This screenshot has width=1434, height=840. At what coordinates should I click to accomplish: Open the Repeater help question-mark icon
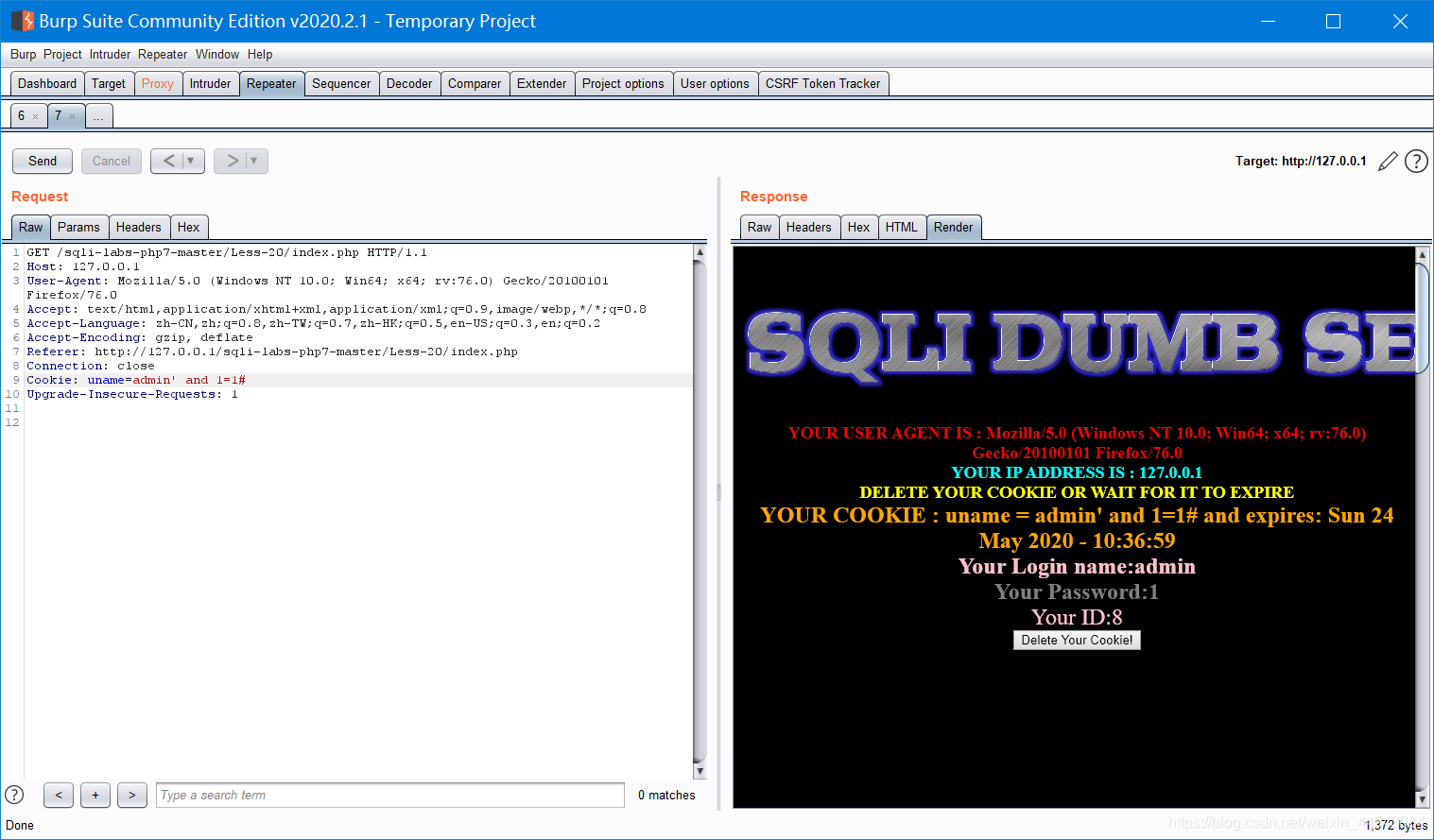[1416, 162]
